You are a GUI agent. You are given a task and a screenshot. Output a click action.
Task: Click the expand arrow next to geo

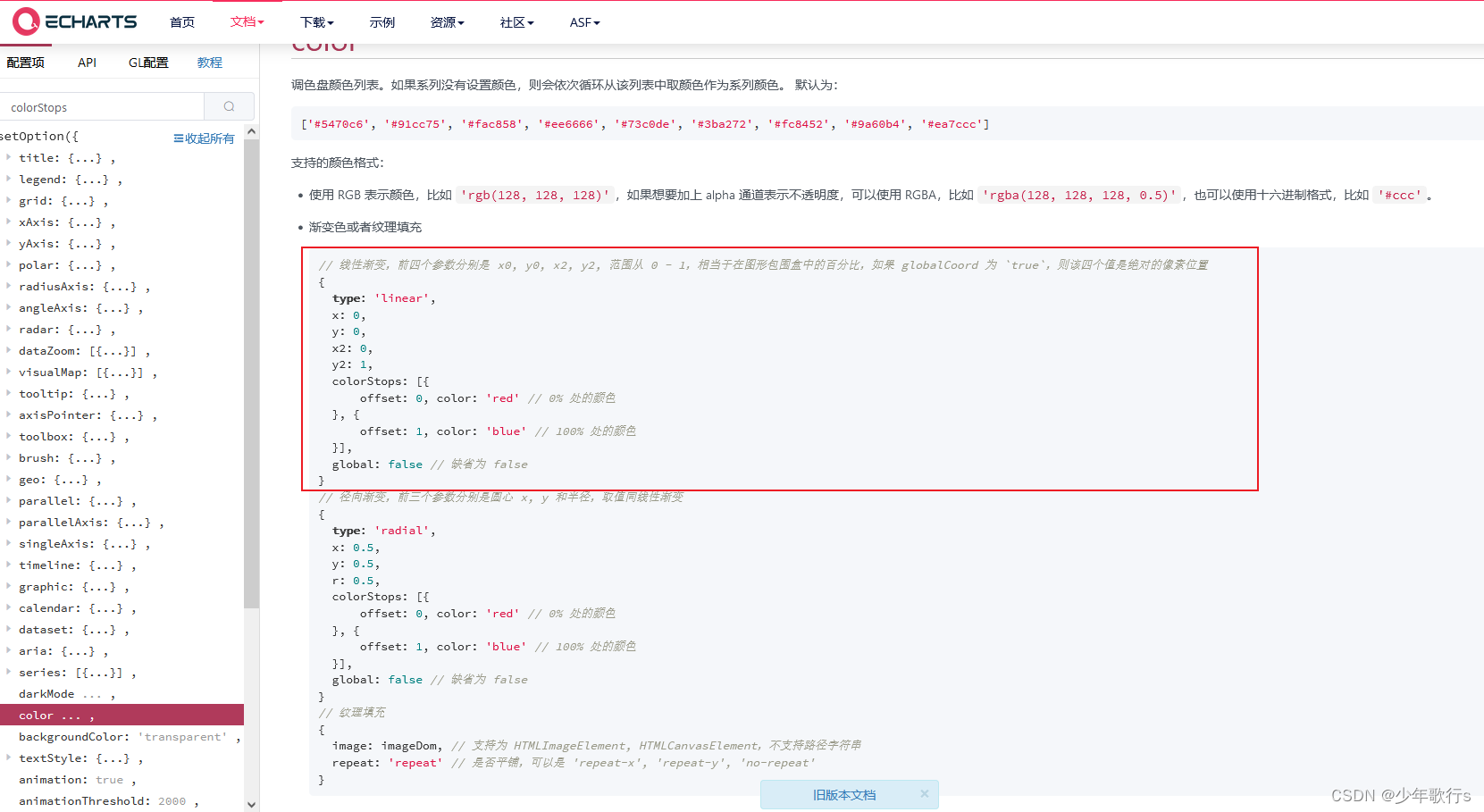coord(8,479)
